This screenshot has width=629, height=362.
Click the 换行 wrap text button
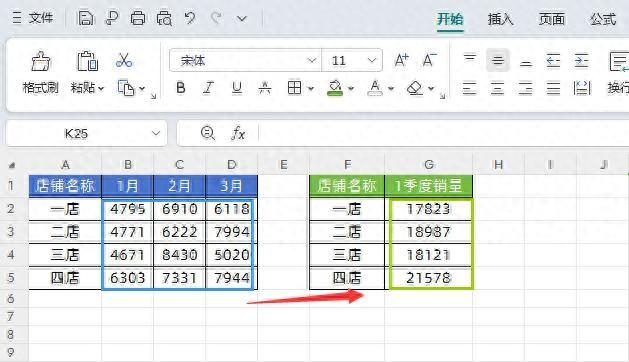click(618, 73)
